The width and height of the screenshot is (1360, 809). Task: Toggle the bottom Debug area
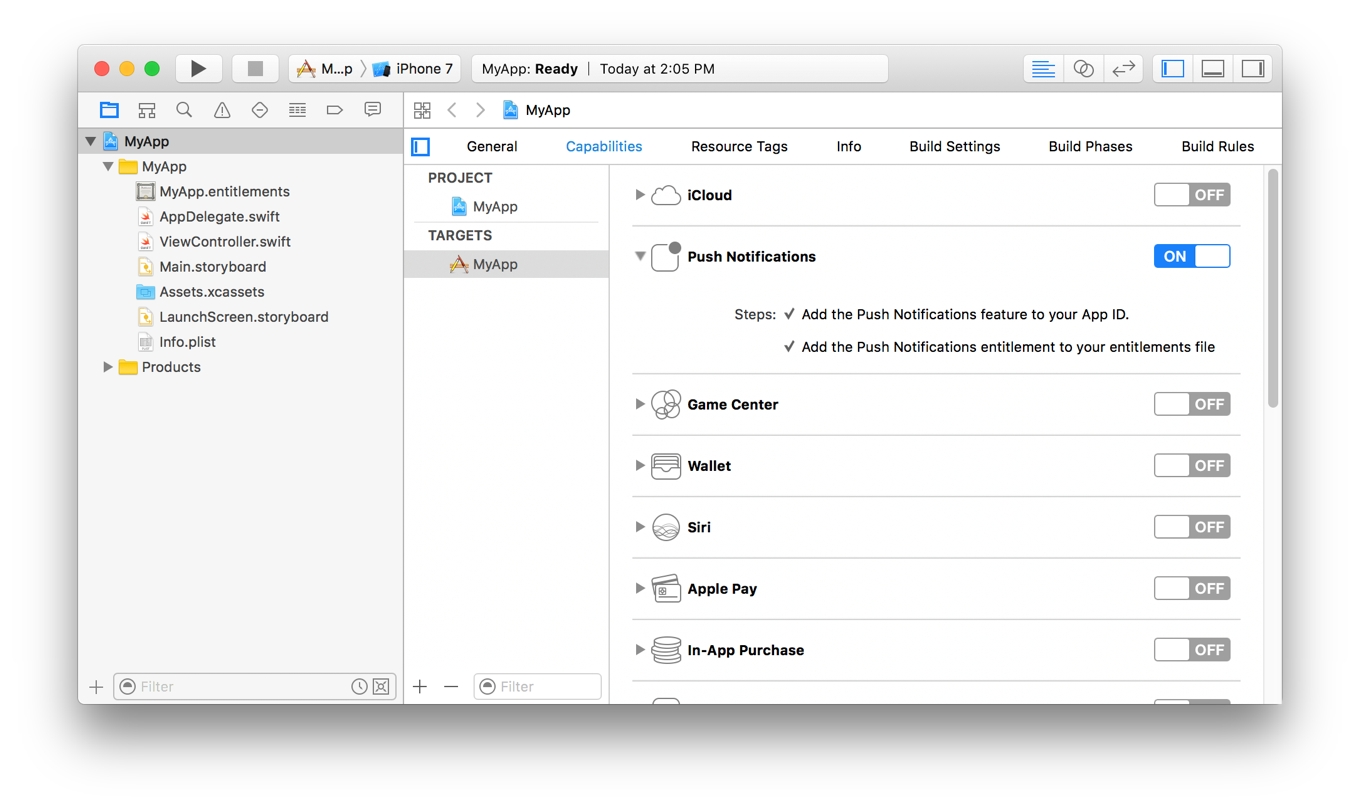[1212, 69]
